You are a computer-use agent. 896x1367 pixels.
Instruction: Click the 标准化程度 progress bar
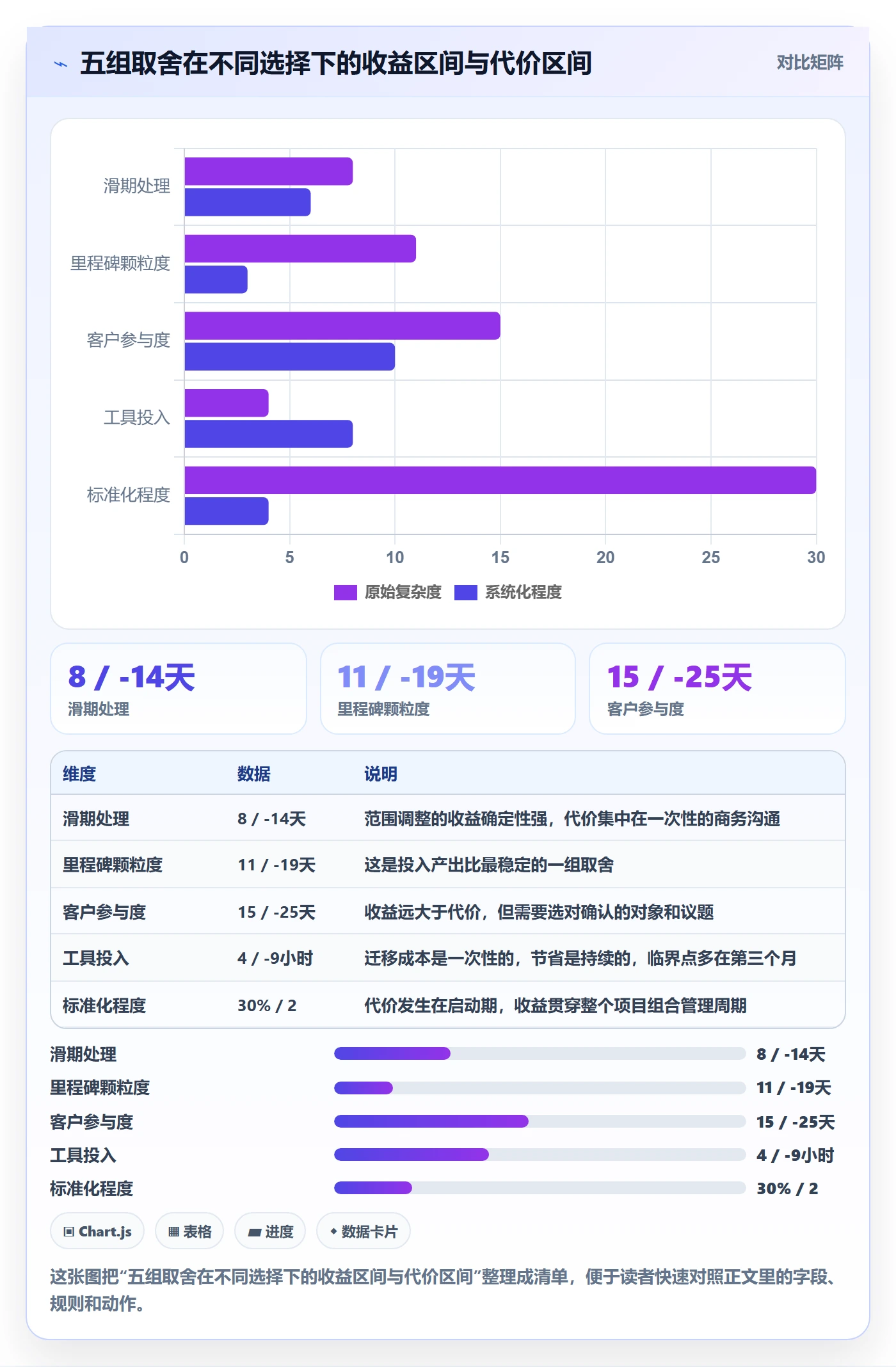[540, 1188]
